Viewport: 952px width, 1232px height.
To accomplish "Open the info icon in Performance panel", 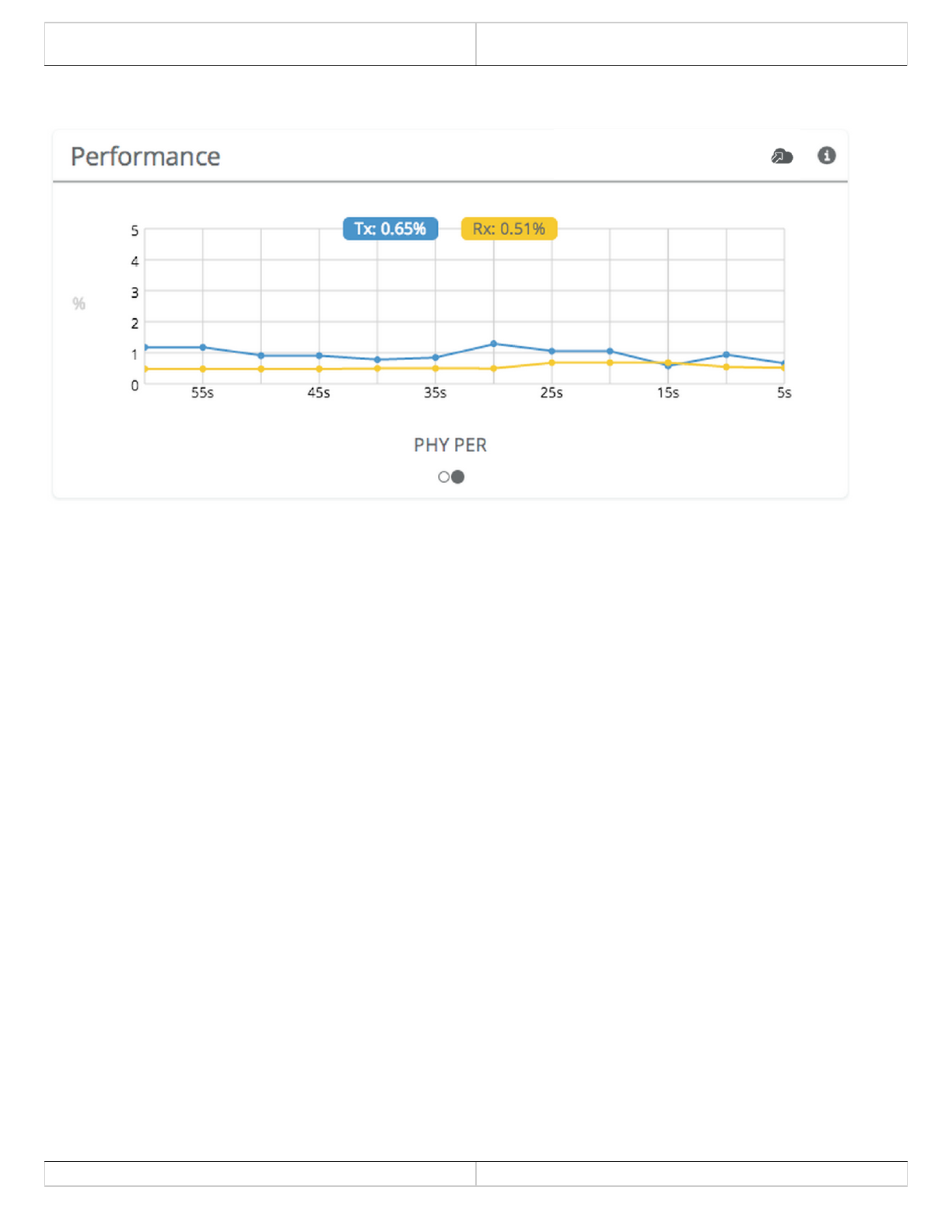I will pos(826,156).
